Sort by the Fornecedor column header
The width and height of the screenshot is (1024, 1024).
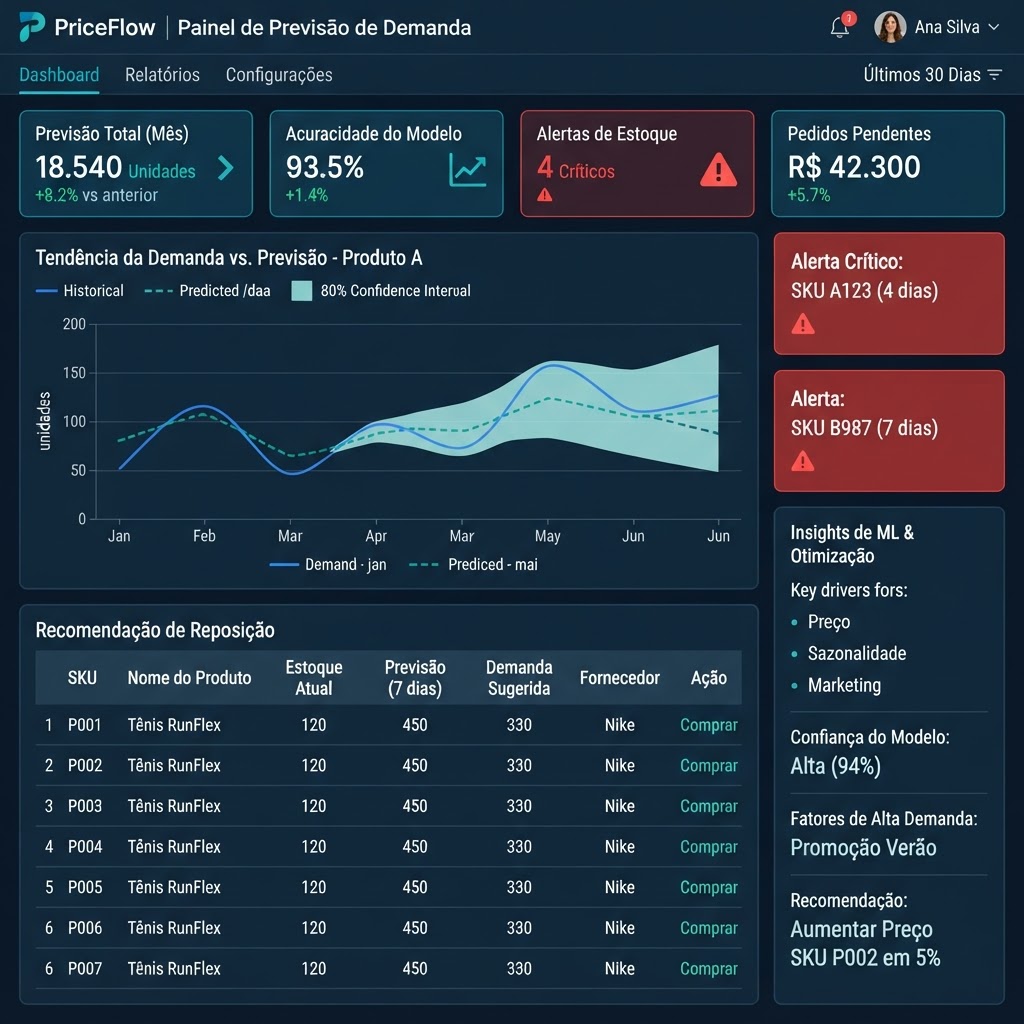pos(620,678)
